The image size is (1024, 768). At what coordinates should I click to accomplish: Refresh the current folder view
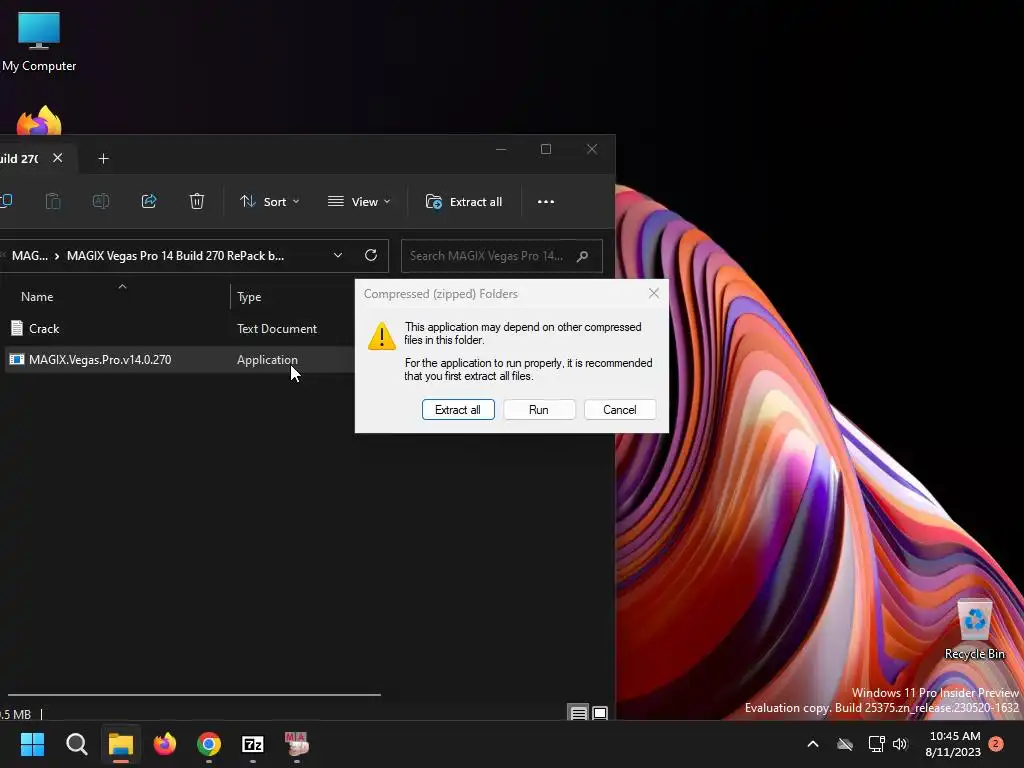pos(371,255)
